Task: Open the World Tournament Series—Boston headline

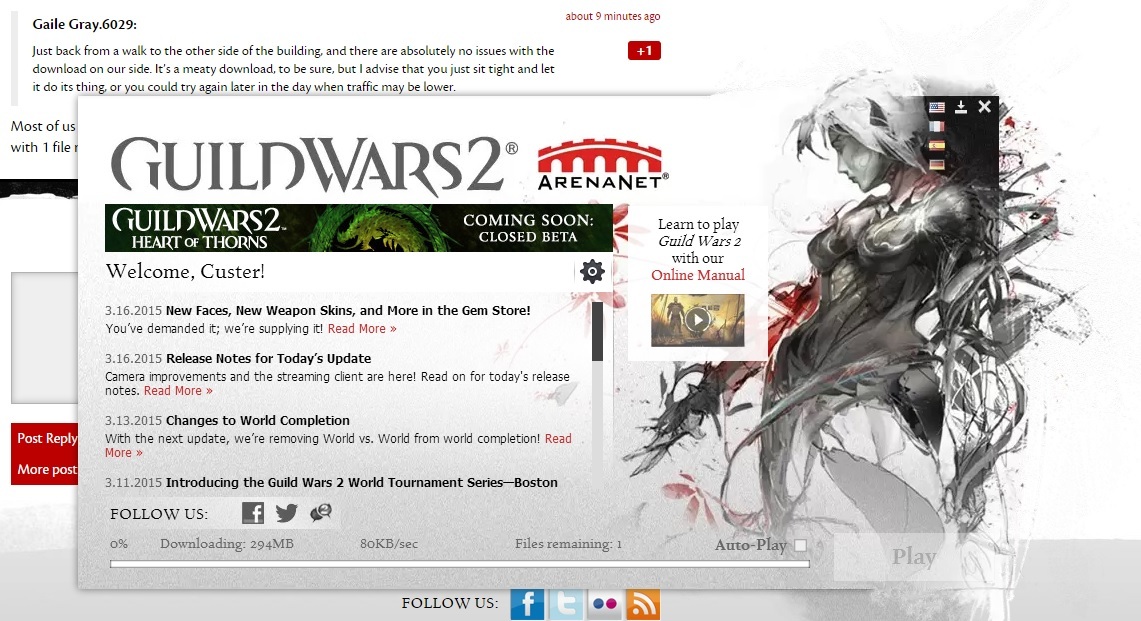Action: coord(362,483)
